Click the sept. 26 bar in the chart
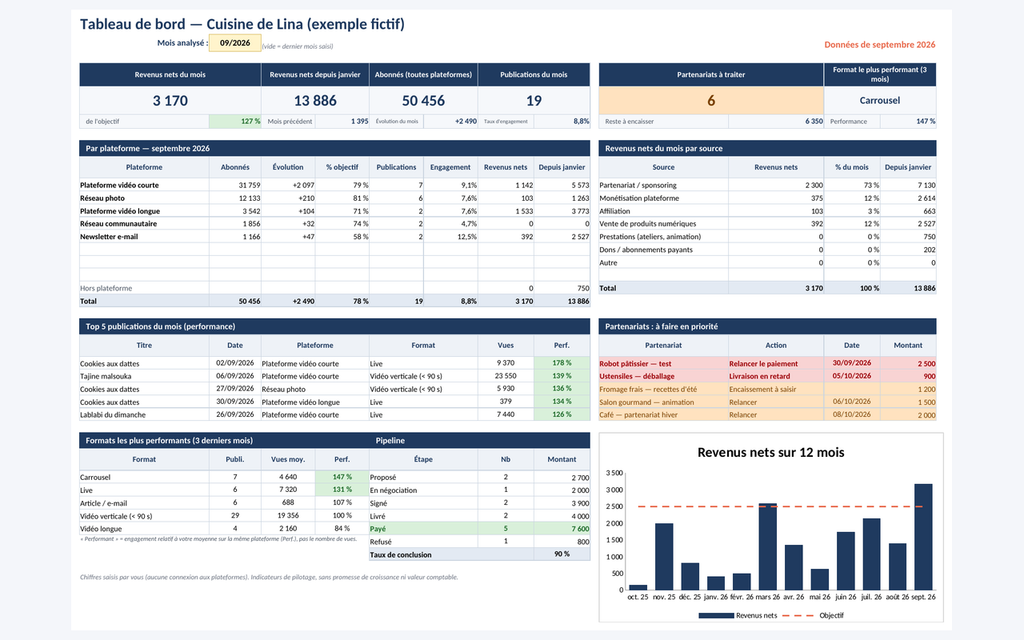 tap(923, 537)
